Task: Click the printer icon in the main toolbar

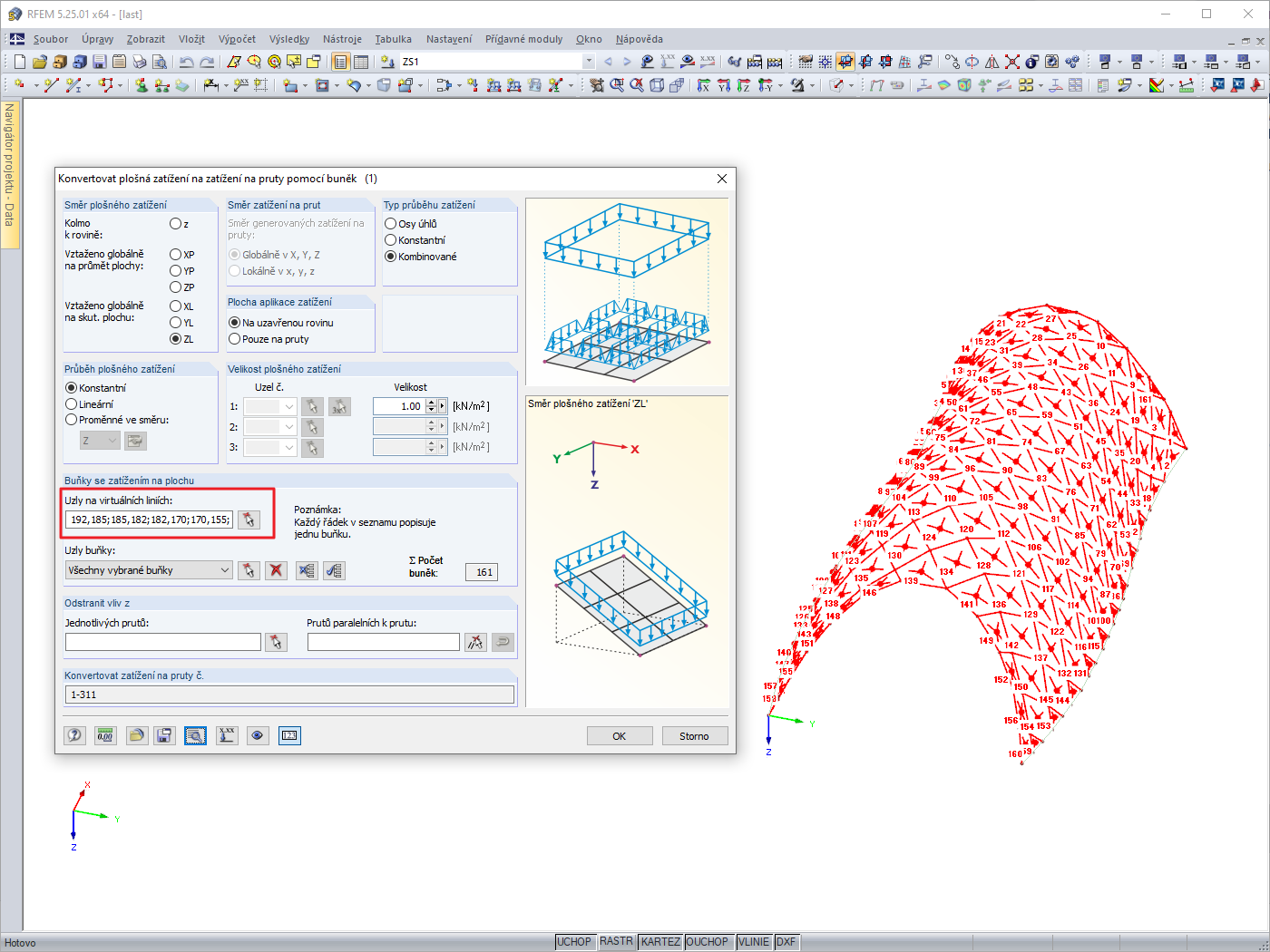Action: tap(139, 62)
